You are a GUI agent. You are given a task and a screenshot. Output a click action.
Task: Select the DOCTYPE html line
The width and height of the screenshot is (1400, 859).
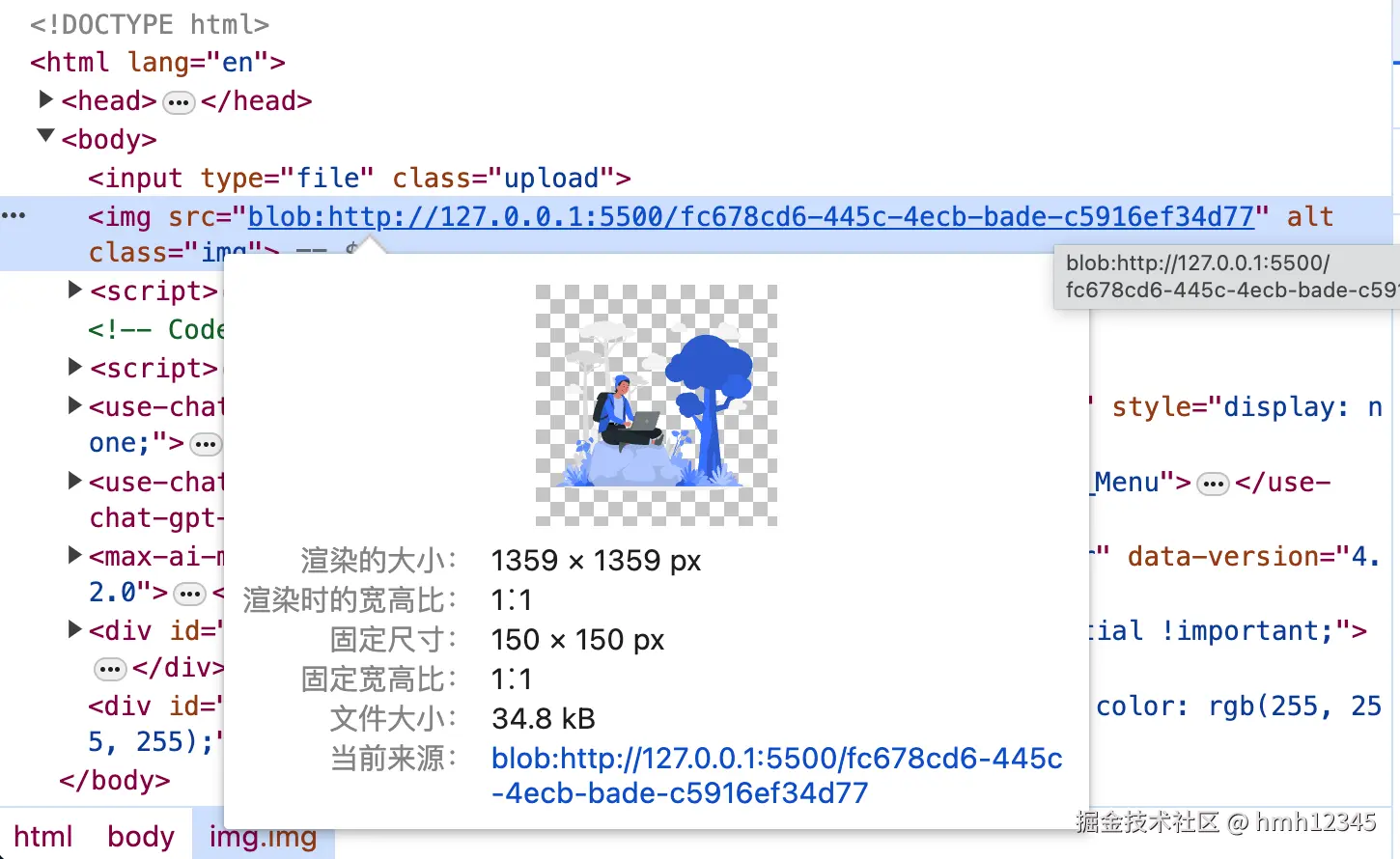pos(150,24)
